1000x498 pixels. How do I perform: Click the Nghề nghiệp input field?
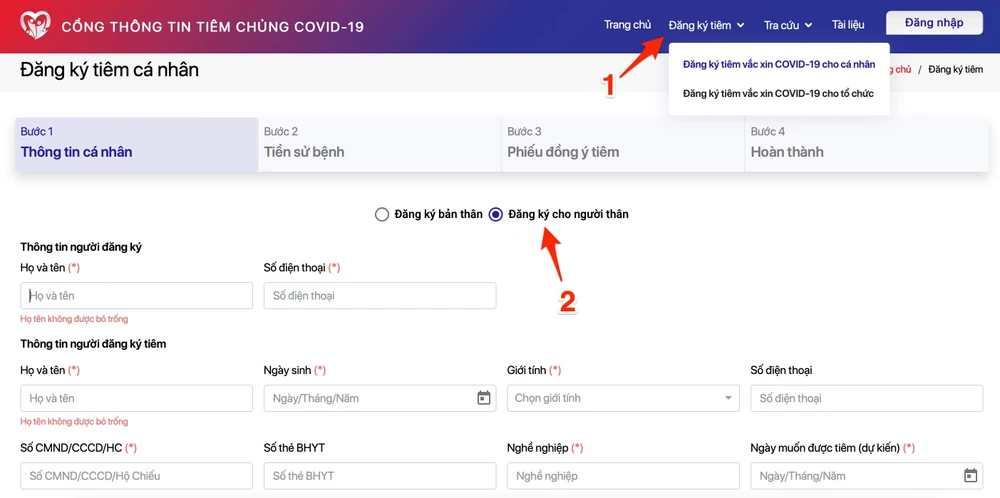[x=622, y=476]
